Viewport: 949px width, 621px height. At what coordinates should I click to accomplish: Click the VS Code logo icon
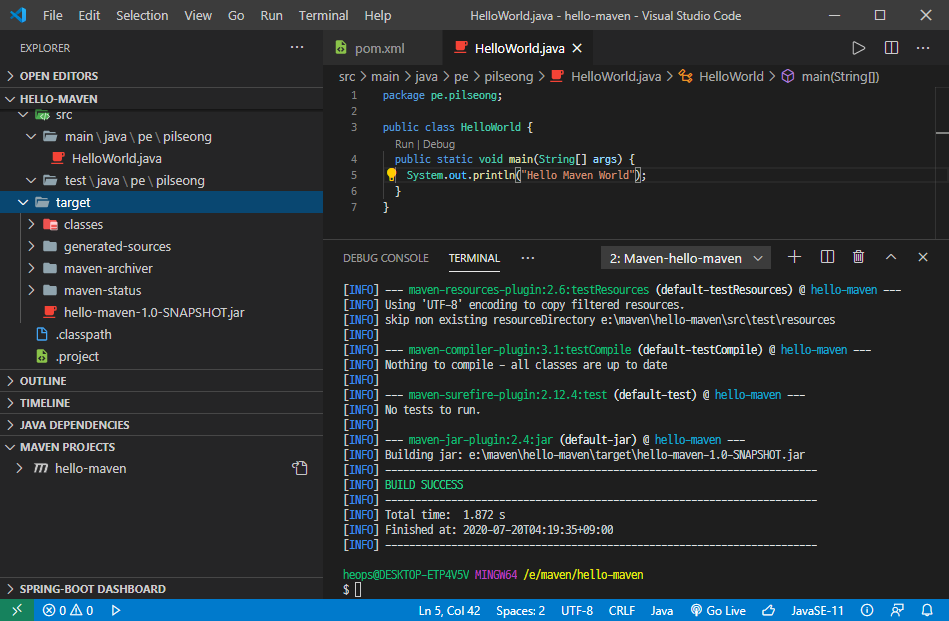[18, 15]
